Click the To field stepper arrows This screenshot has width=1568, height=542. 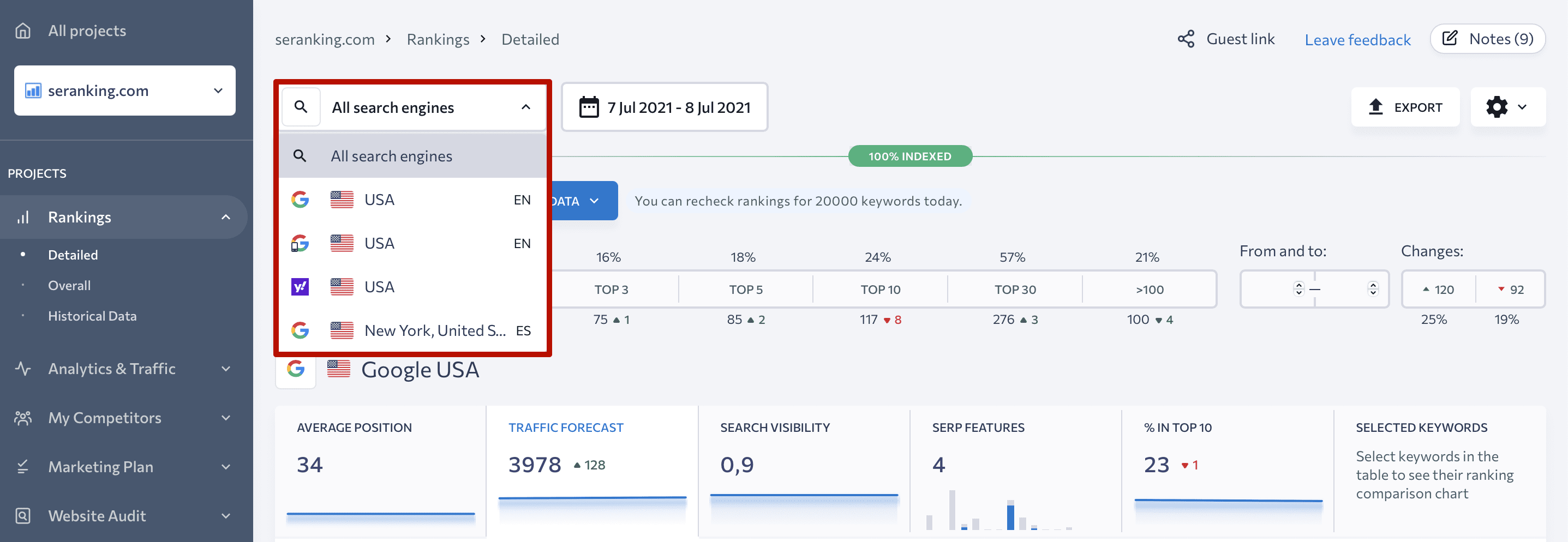click(1373, 289)
